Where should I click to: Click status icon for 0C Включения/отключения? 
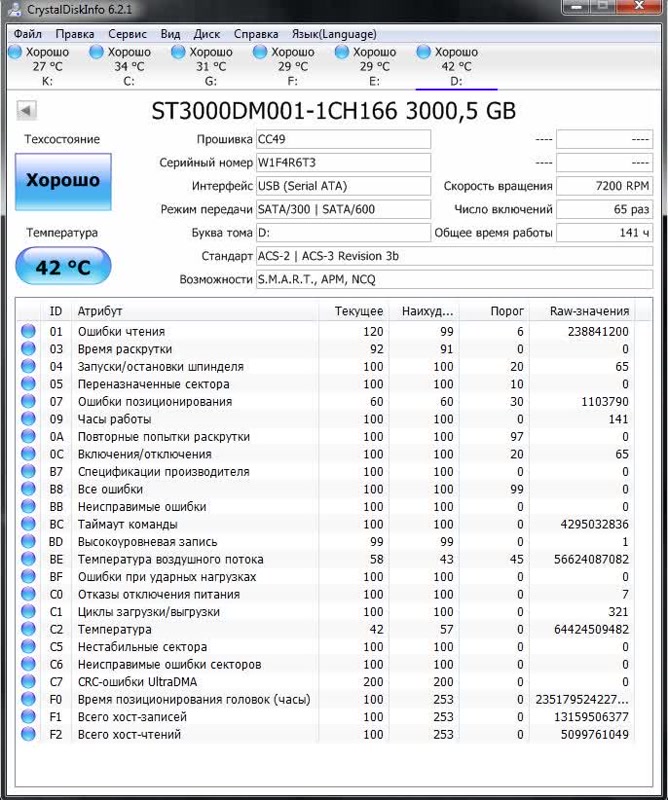click(29, 454)
